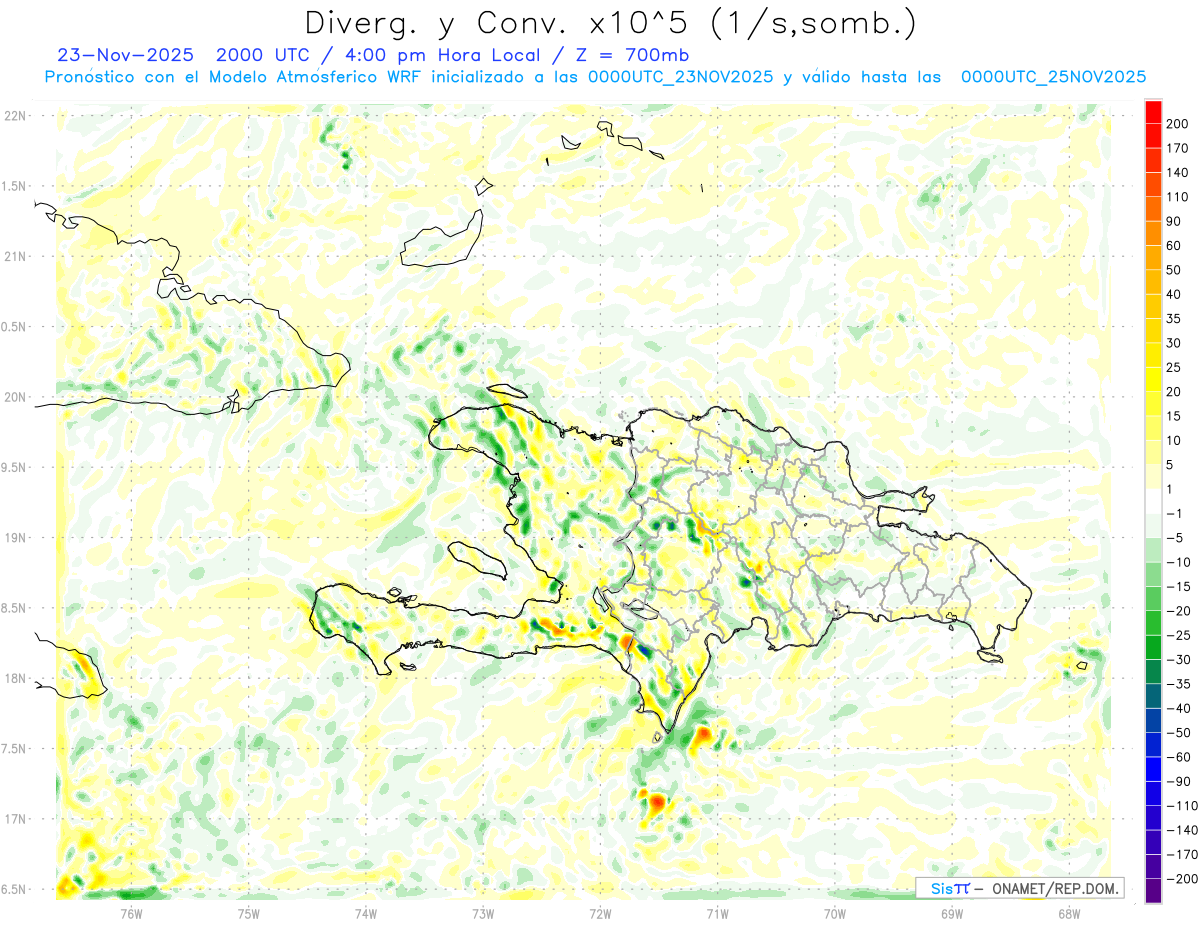Click the '140' color bar value
The image size is (1200, 927).
[1179, 173]
